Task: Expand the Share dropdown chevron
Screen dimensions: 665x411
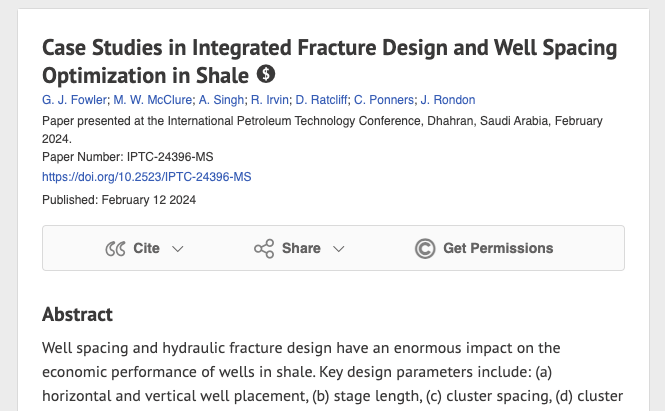Action: pos(338,249)
